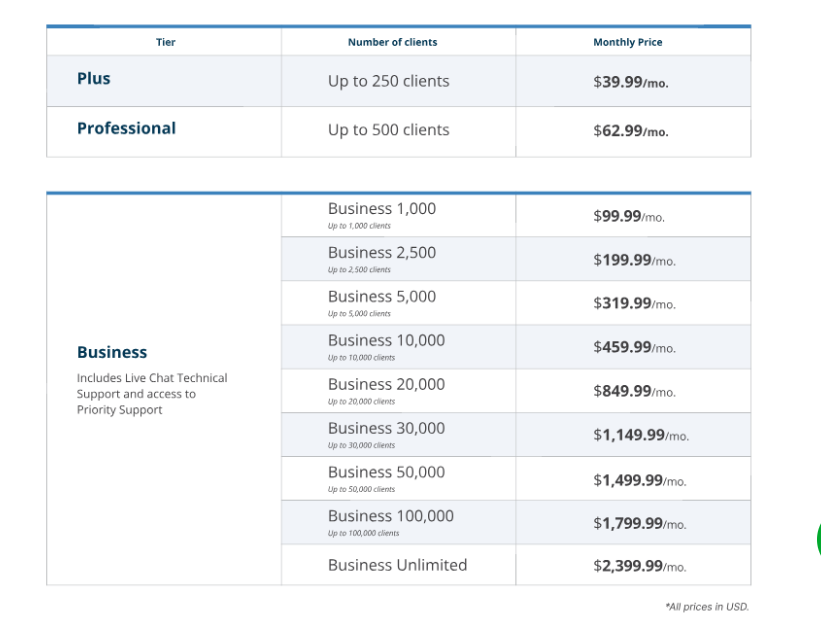This screenshot has height=633, width=821.
Task: Click the Up to 30,000 clients subtext
Action: (361, 446)
